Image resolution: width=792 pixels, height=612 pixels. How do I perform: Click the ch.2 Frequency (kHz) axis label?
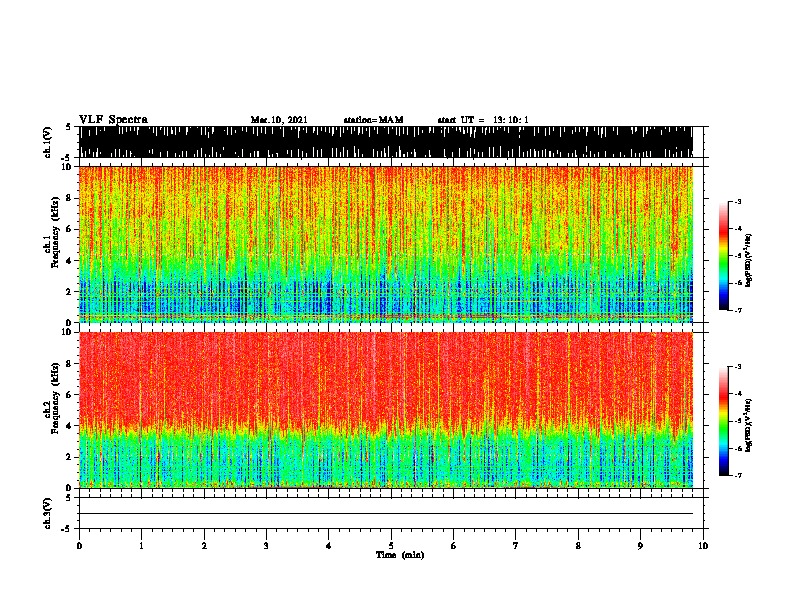[x=52, y=398]
